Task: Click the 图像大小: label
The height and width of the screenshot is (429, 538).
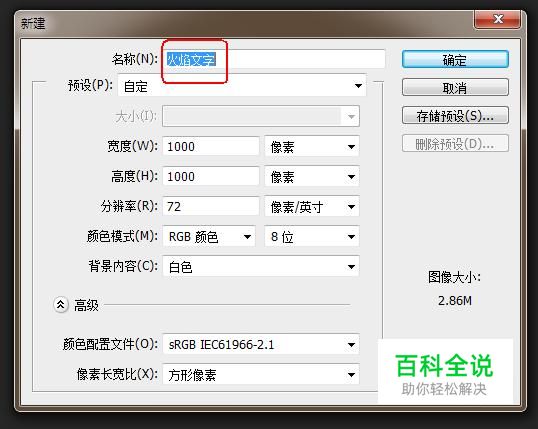Action: (454, 277)
